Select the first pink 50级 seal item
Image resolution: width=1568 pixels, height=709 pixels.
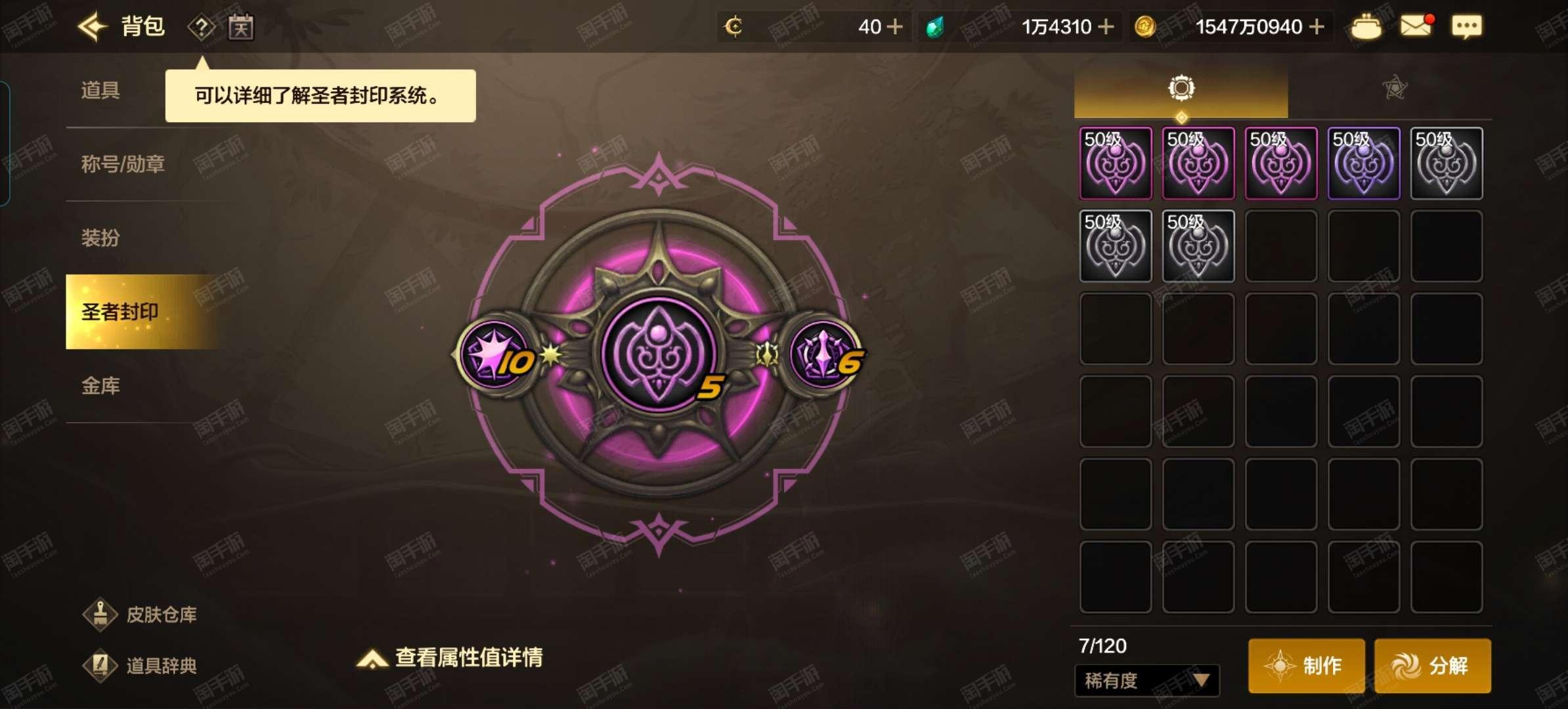[1116, 163]
